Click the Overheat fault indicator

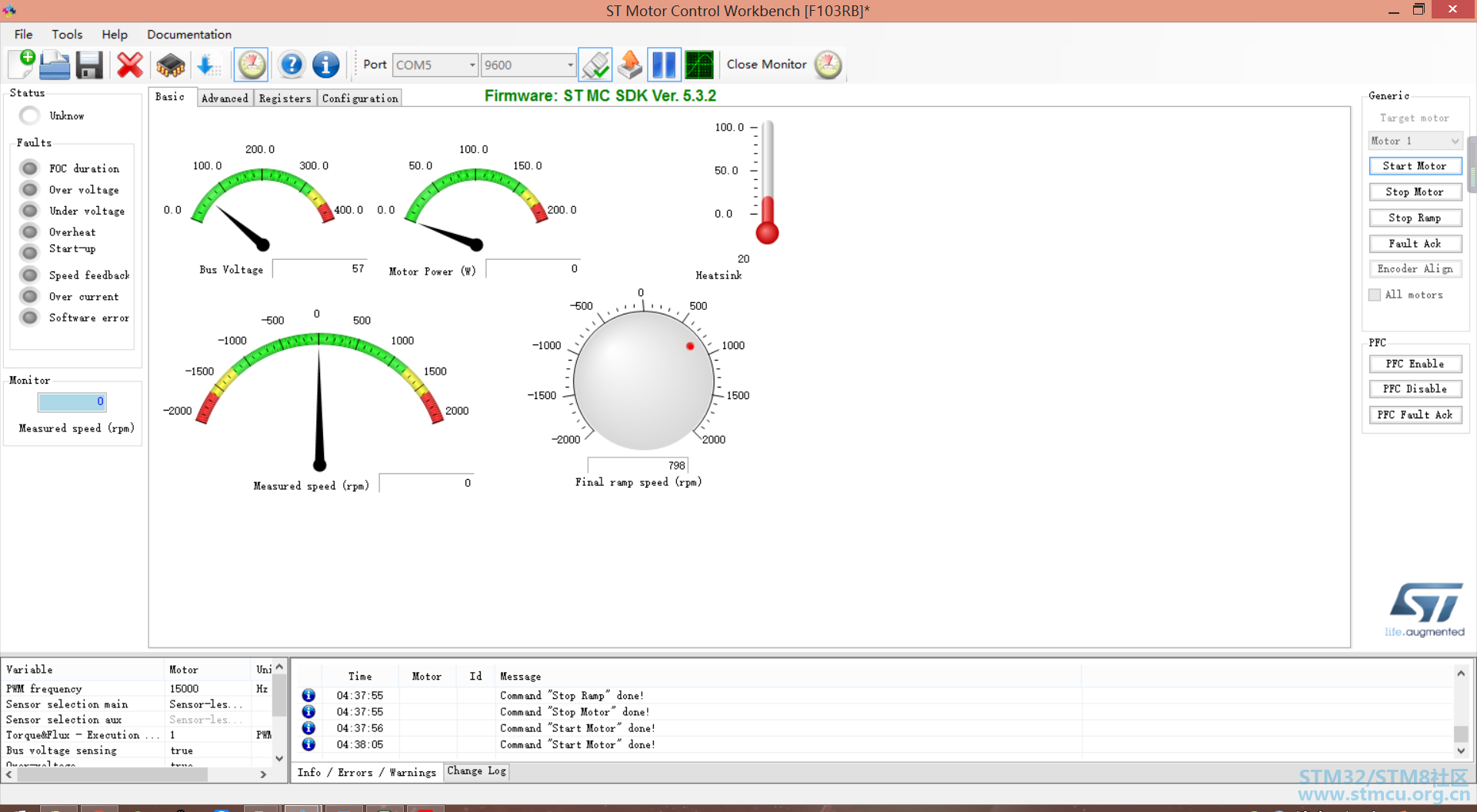(x=29, y=231)
